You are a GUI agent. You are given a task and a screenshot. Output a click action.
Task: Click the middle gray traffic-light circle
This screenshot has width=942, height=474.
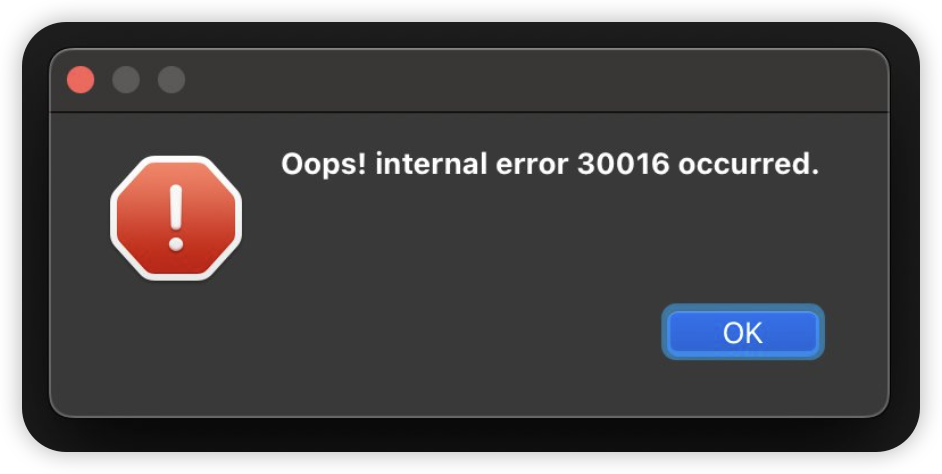click(126, 80)
